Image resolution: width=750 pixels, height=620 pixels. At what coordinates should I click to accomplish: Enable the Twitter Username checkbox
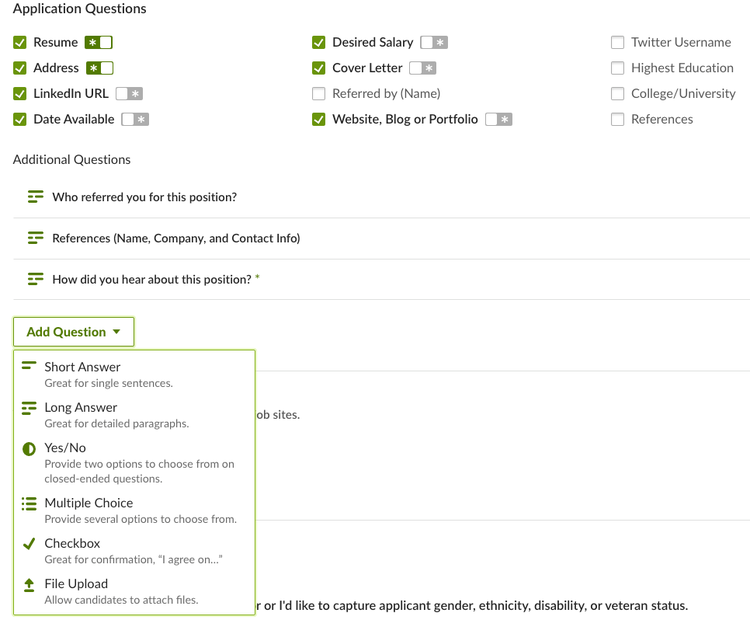click(x=618, y=42)
